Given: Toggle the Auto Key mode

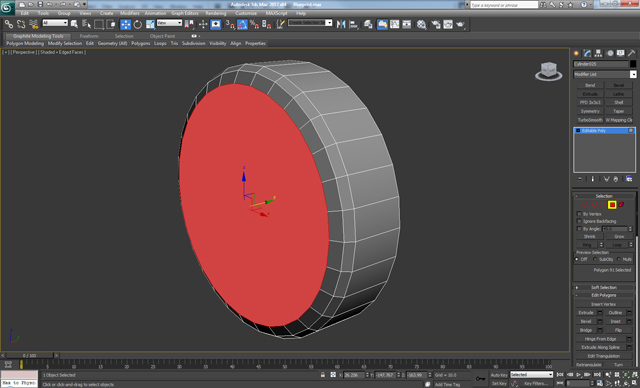Looking at the screenshot, I should pyautogui.click(x=499, y=375).
